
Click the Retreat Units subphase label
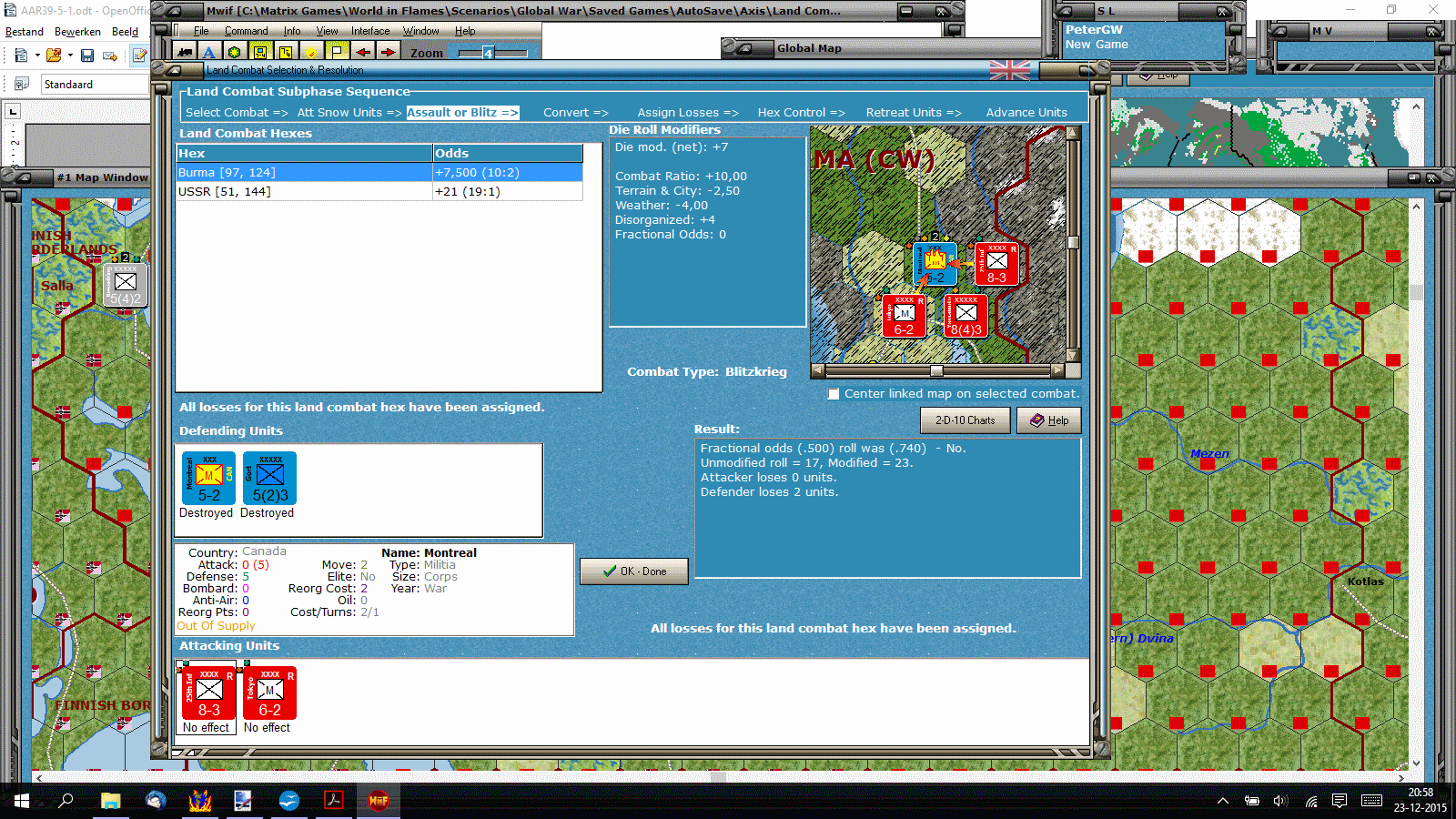click(913, 113)
